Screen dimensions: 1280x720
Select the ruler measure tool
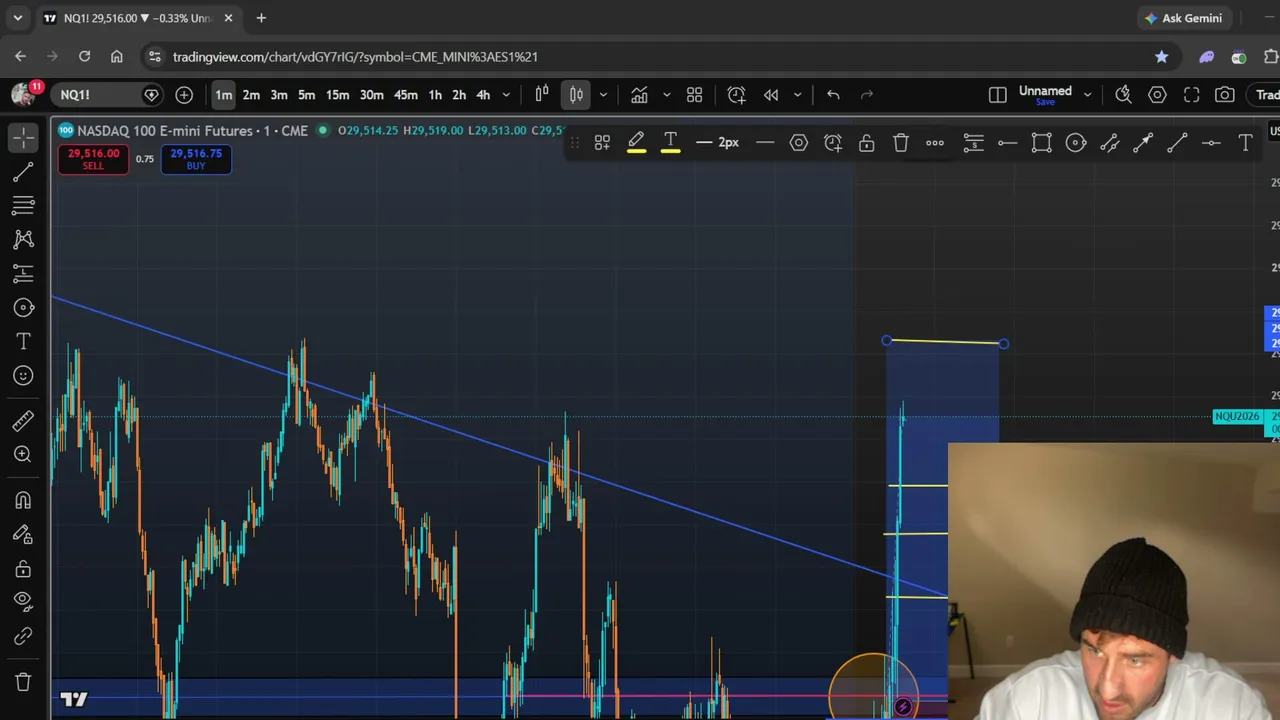24,421
